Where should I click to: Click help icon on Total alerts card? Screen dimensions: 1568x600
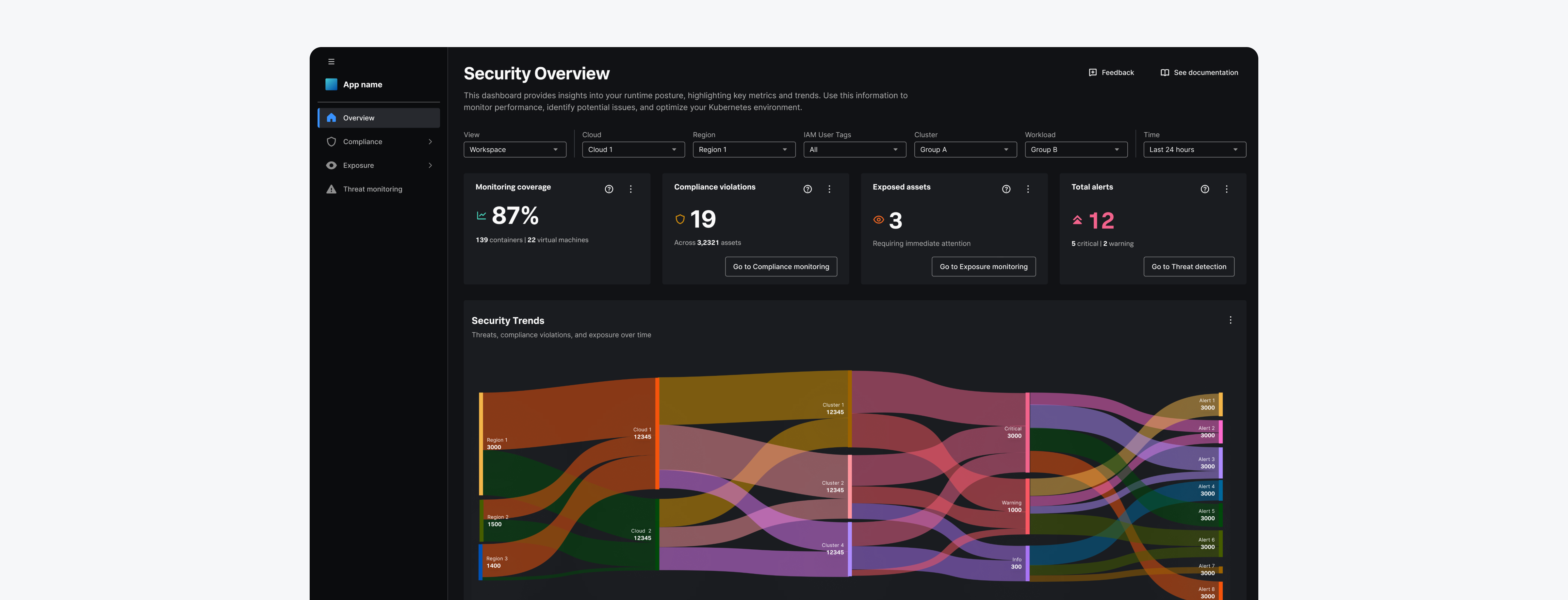(1204, 189)
